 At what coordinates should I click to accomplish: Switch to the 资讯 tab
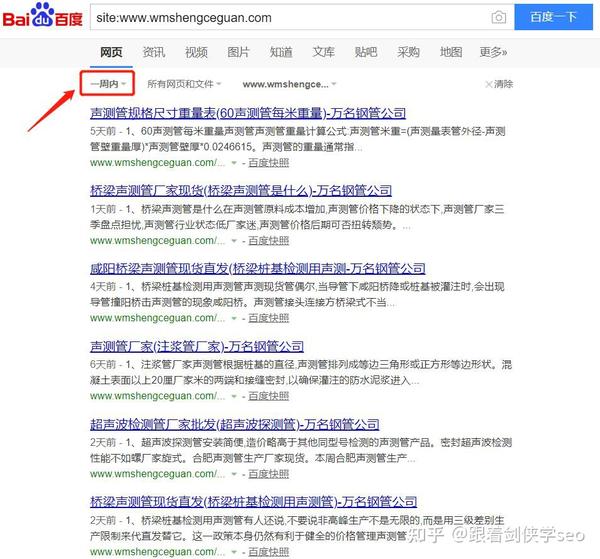(x=154, y=52)
